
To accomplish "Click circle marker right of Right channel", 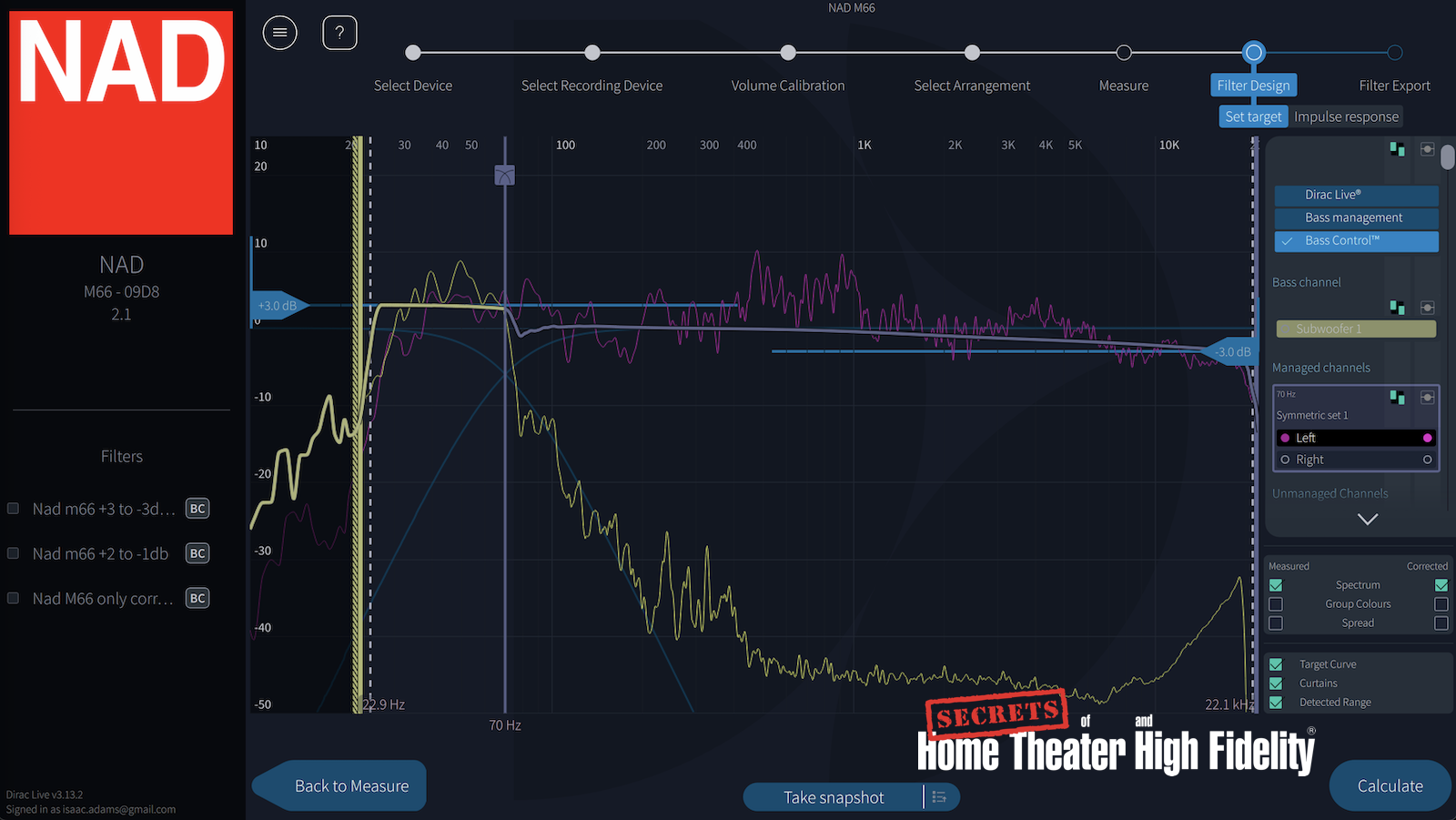I will coord(1427,460).
